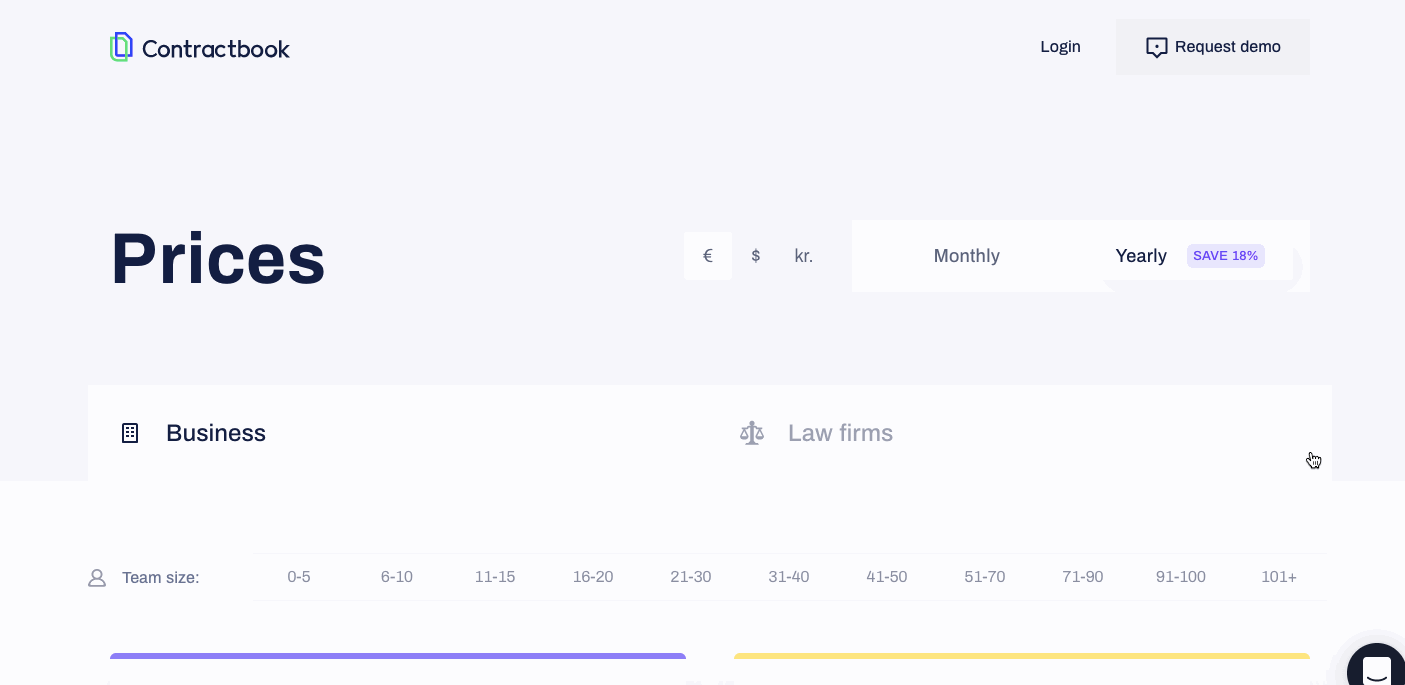Switch currency to kr.
The width and height of the screenshot is (1405, 685).
[804, 256]
